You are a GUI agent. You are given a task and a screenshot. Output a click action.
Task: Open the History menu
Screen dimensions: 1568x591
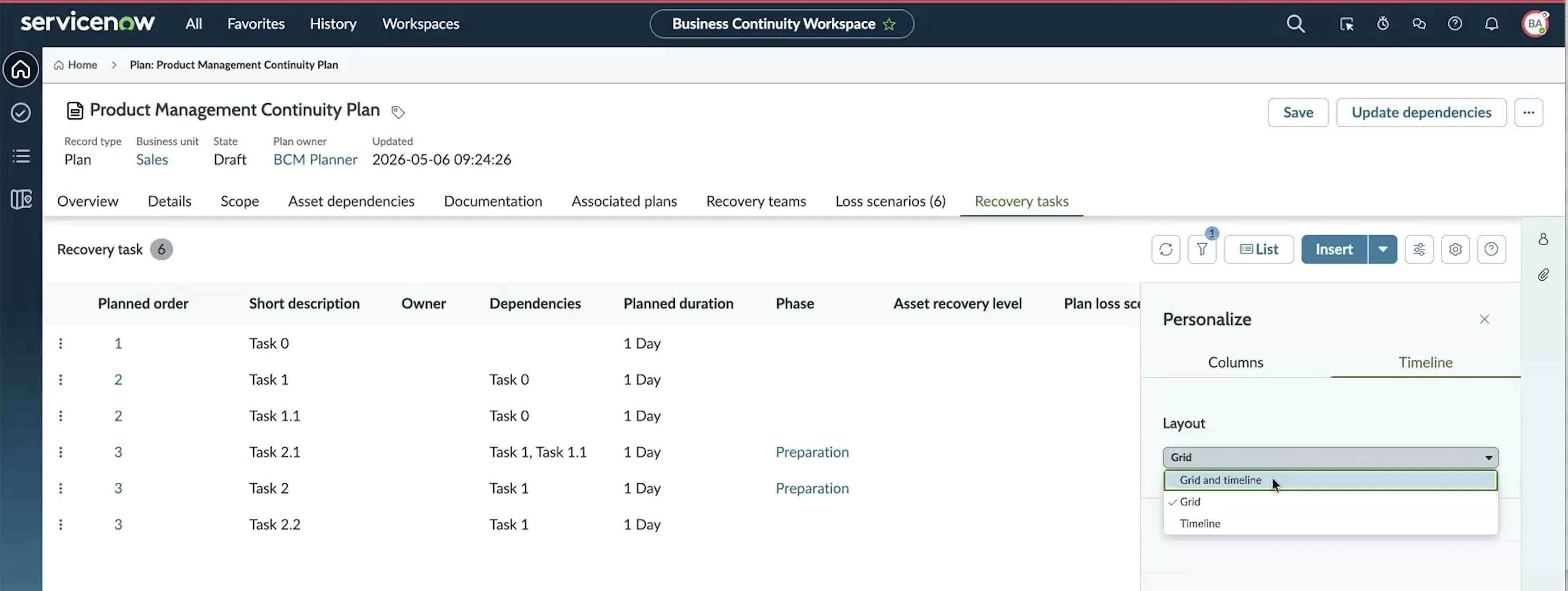pyautogui.click(x=333, y=24)
